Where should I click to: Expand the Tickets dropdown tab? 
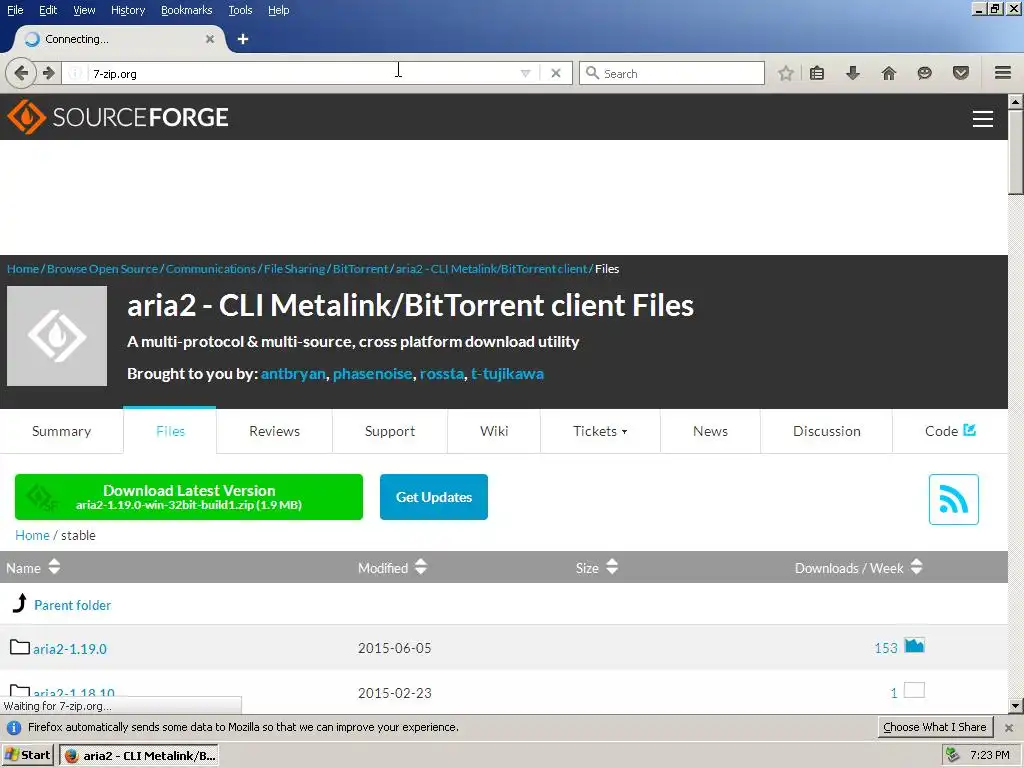(x=600, y=431)
